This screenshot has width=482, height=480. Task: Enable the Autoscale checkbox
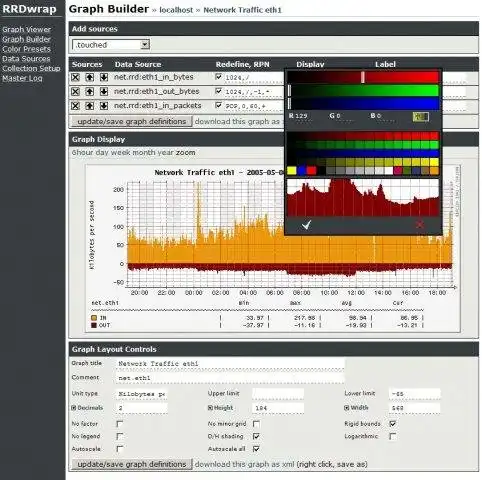click(120, 449)
